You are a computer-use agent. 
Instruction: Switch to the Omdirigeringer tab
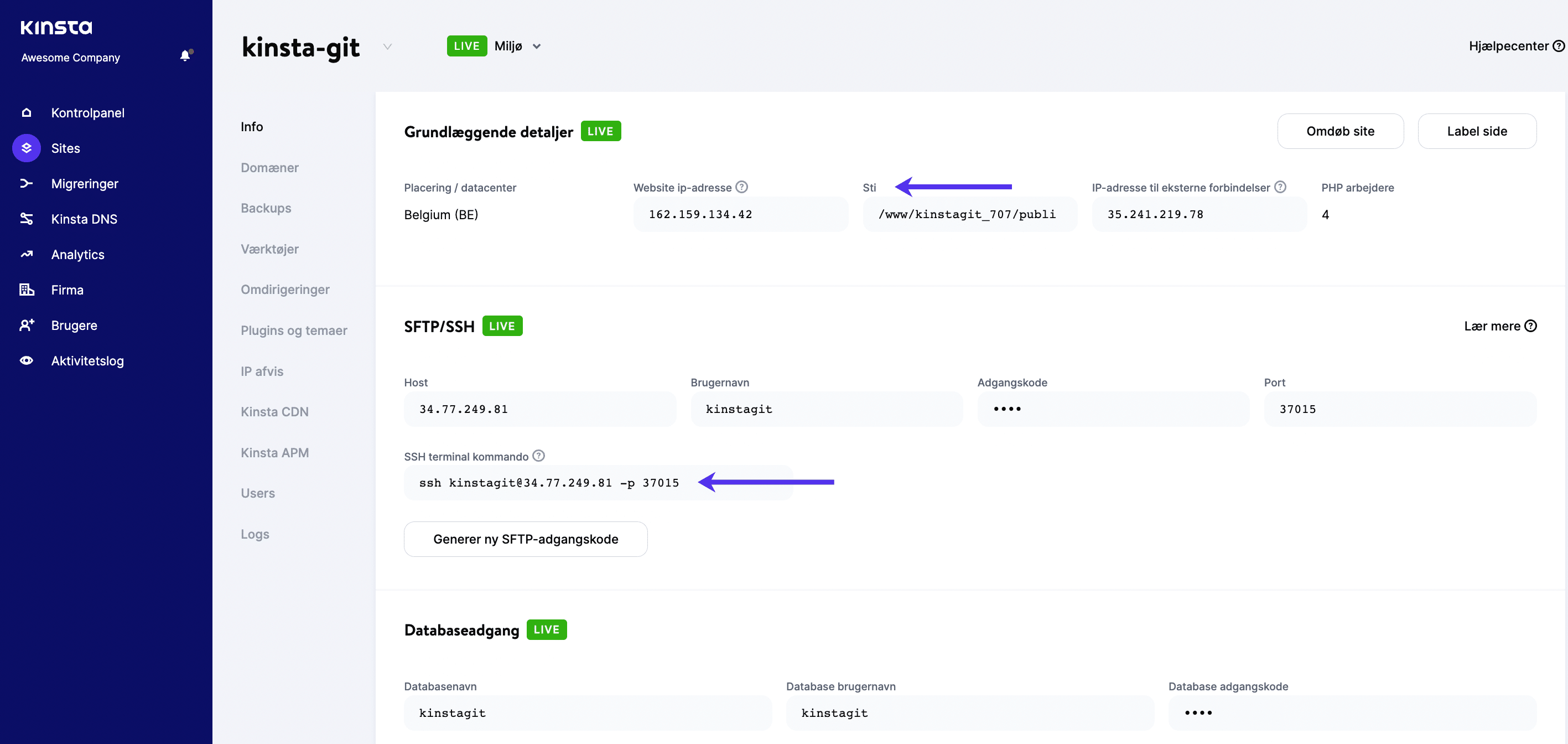[285, 290]
